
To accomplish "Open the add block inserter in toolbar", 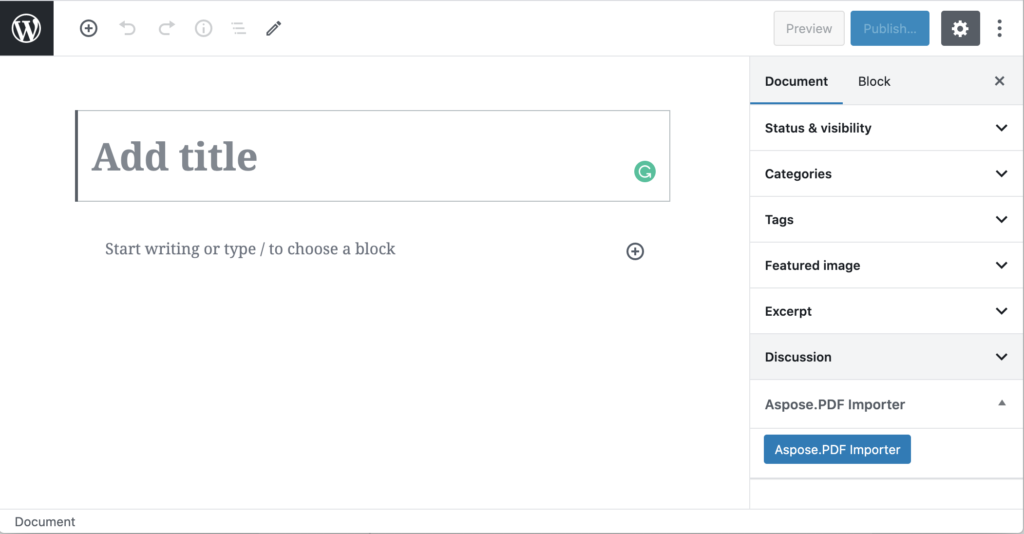I will click(89, 29).
